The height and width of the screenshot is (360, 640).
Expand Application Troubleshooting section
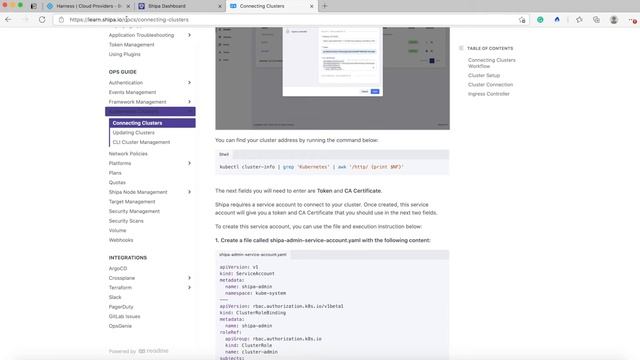189,35
